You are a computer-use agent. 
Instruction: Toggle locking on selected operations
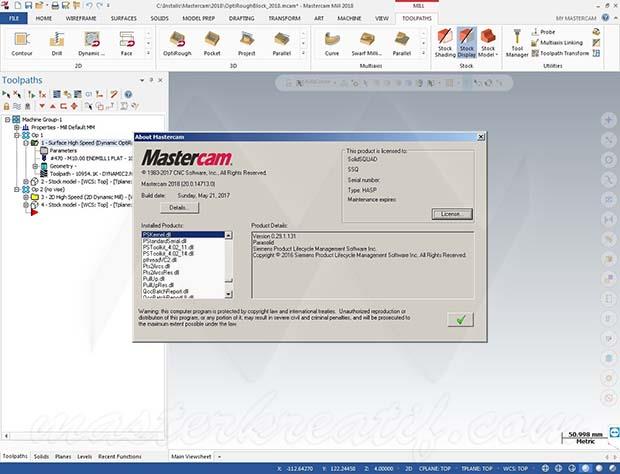click(6, 106)
